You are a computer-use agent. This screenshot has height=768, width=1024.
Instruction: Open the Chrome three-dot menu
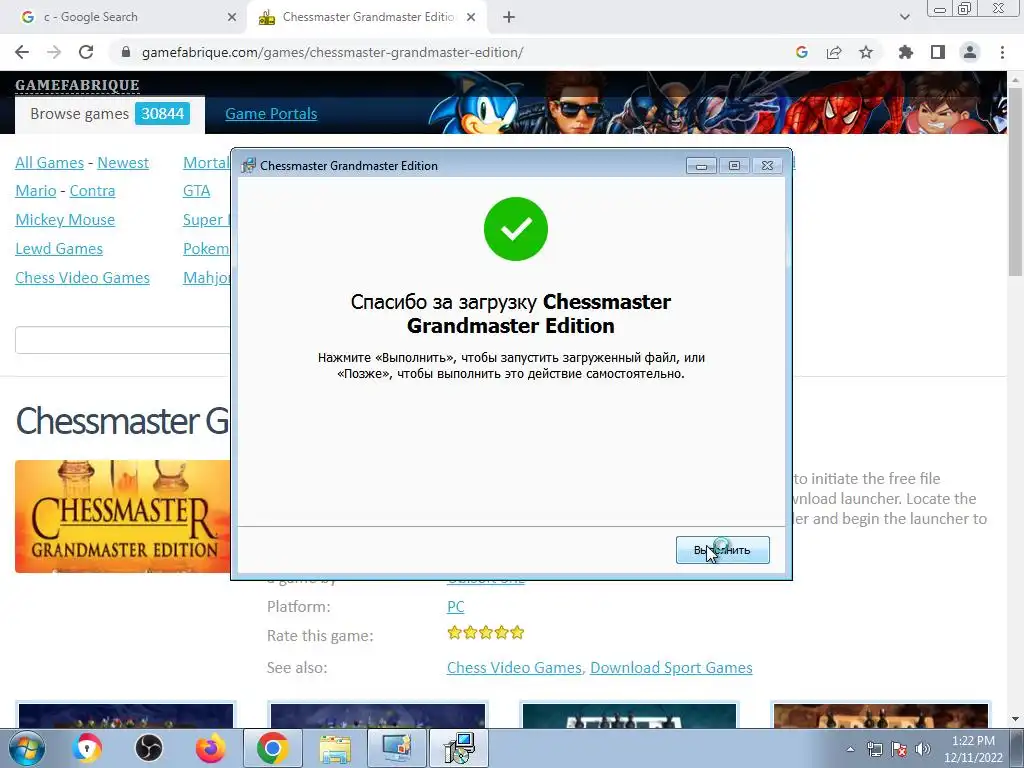click(x=1002, y=52)
